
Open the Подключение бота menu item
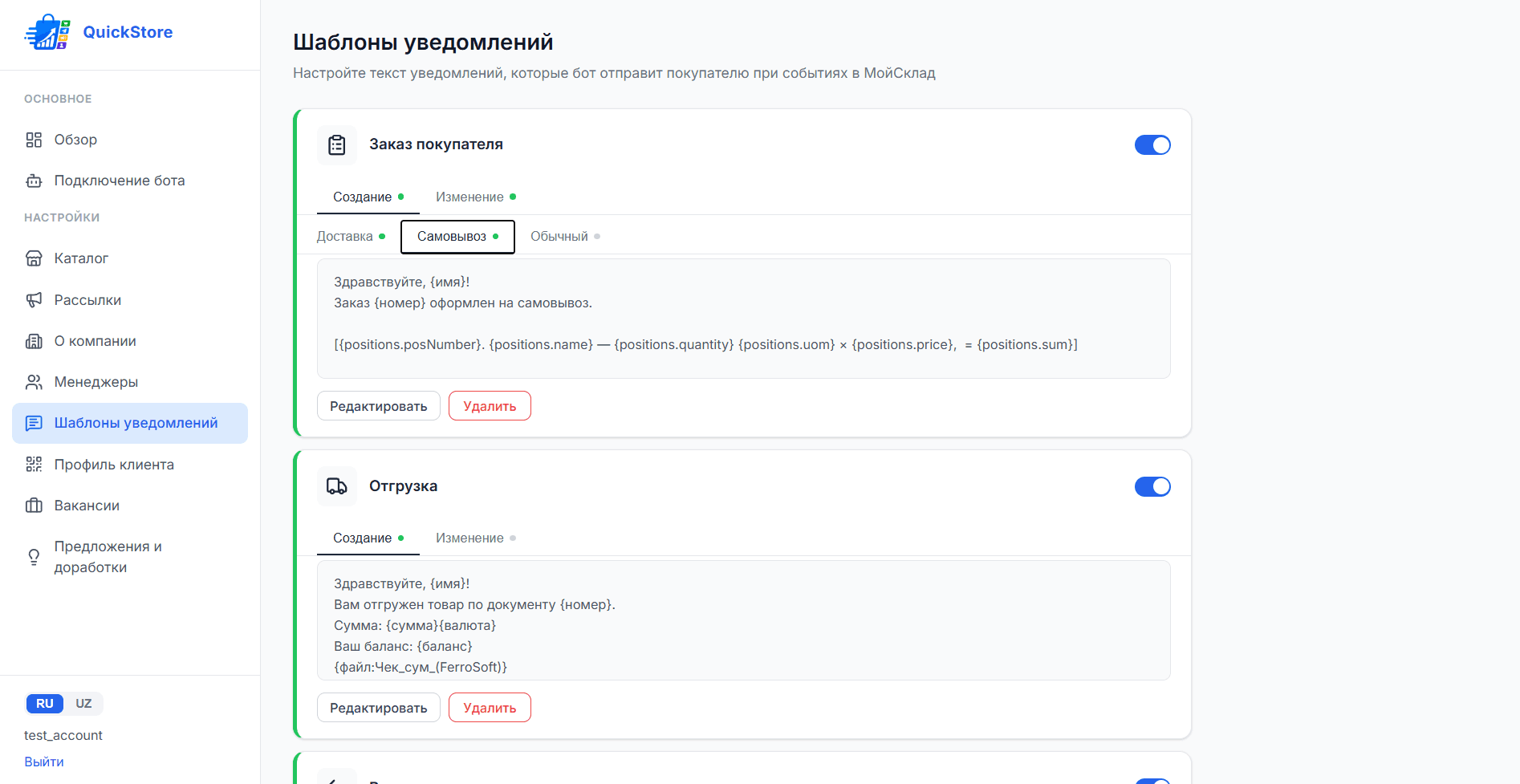[130, 181]
